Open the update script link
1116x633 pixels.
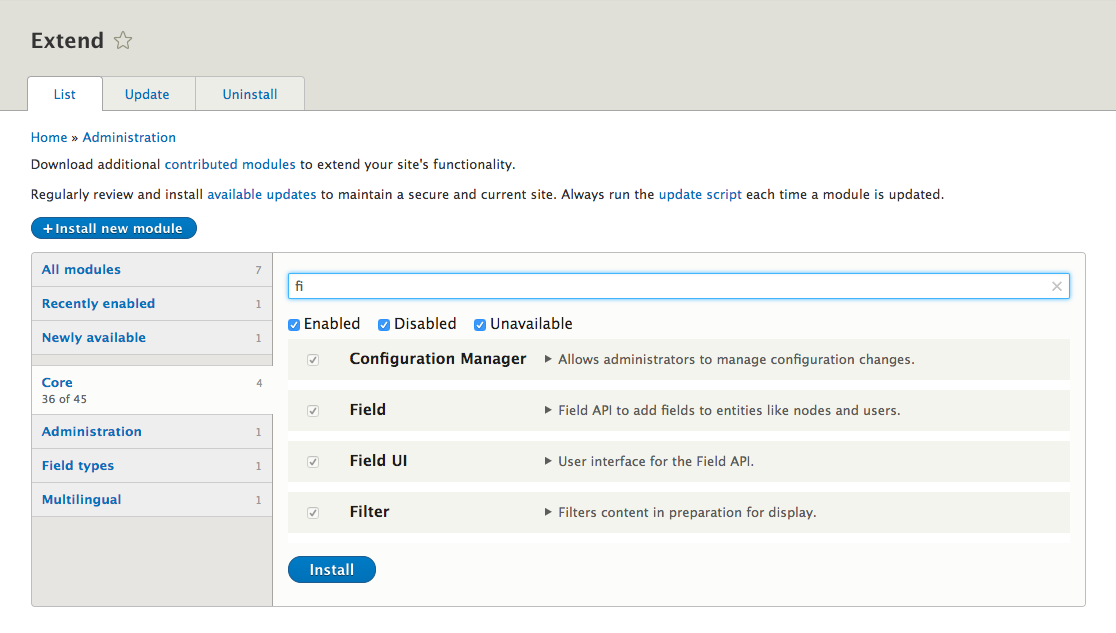click(x=700, y=194)
